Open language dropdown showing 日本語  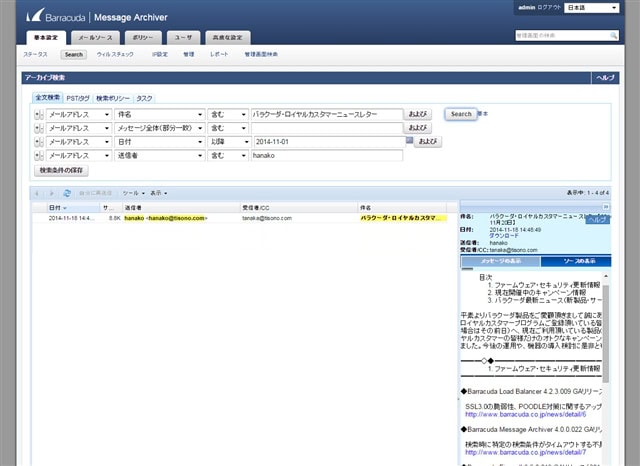[x=591, y=8]
